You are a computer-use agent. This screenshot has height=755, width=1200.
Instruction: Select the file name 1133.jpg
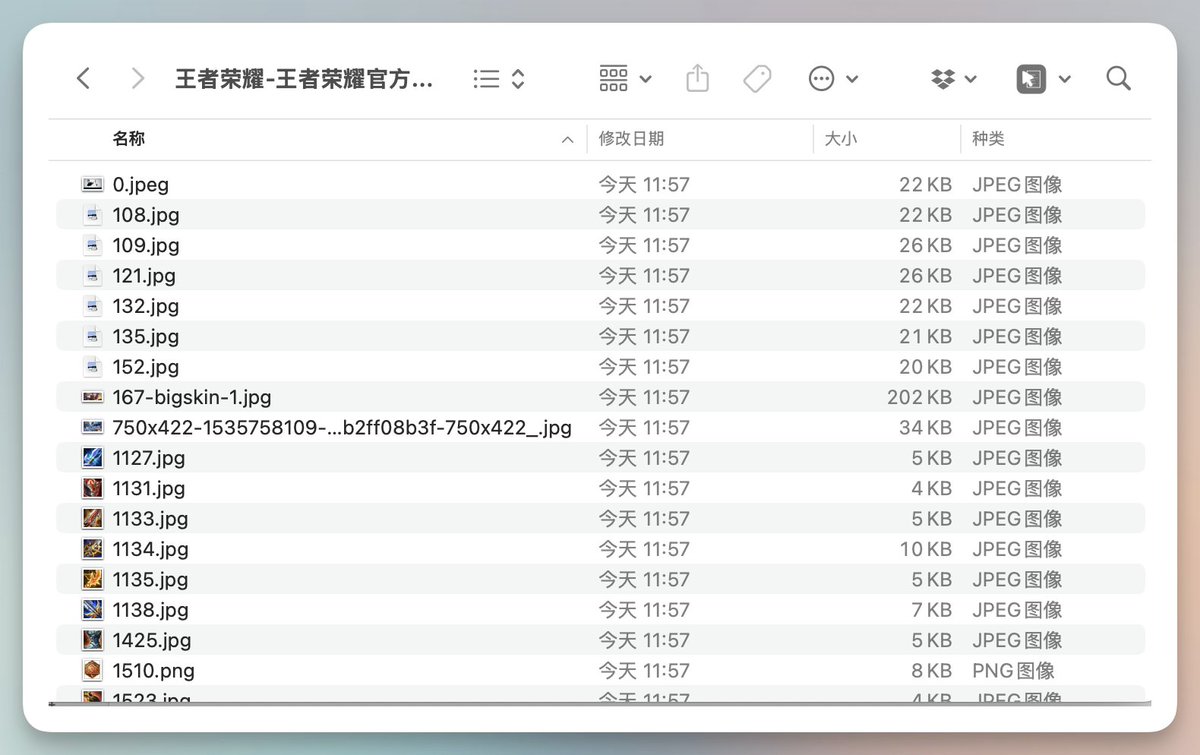pos(150,518)
